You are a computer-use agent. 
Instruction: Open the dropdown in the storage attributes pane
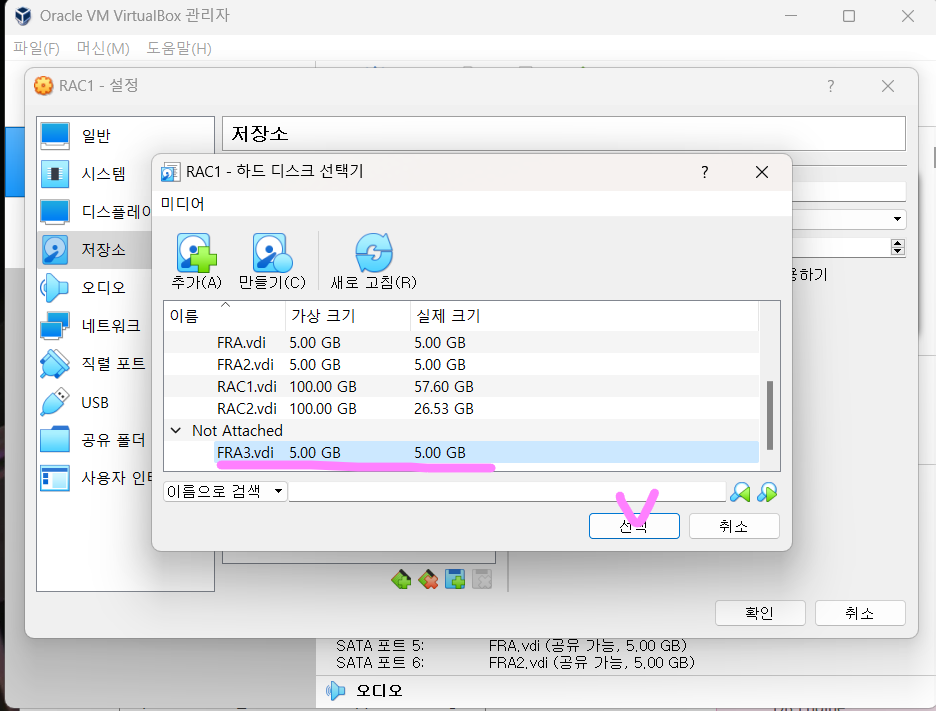(897, 219)
